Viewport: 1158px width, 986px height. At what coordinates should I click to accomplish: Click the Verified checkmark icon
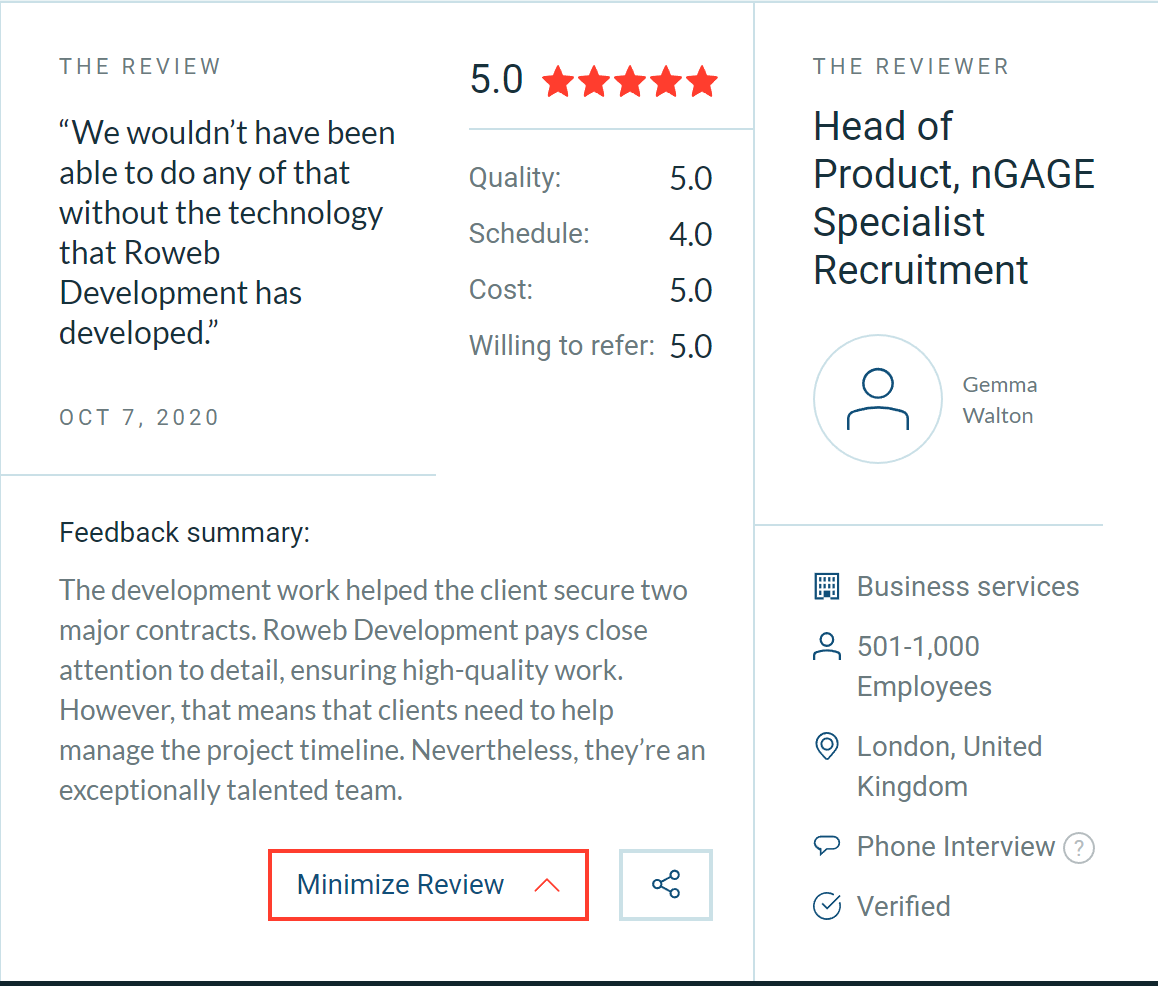(826, 905)
